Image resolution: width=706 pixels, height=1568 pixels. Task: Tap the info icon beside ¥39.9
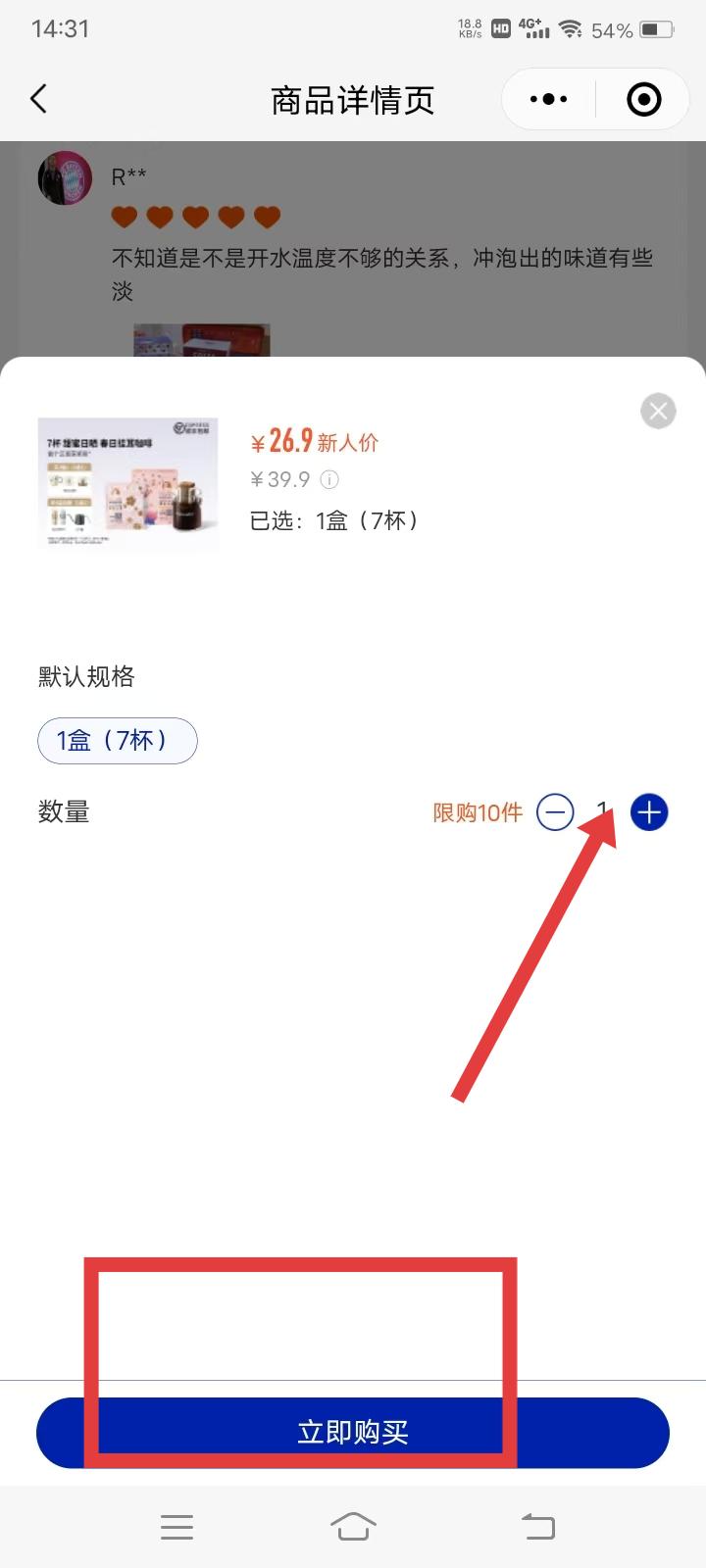coord(330,479)
